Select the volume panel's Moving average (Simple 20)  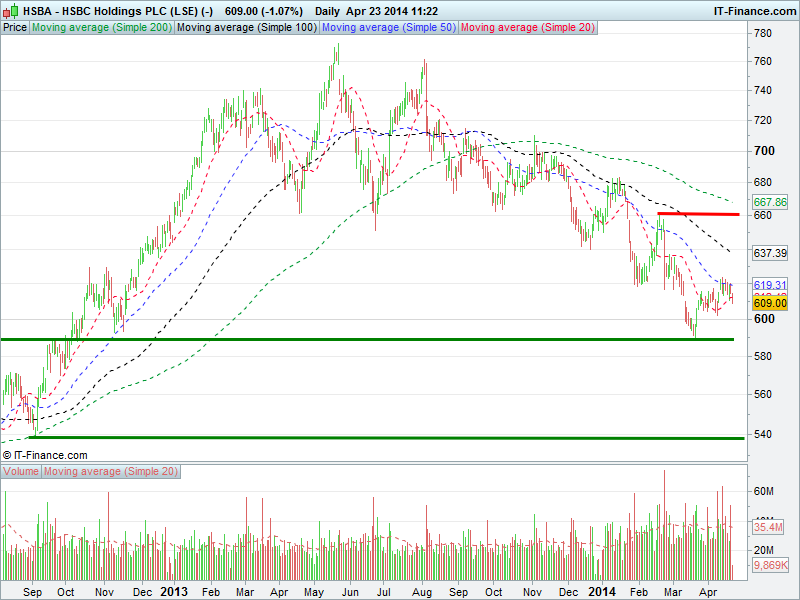110,471
